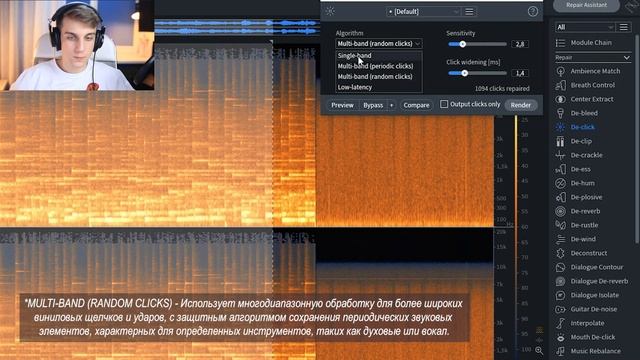640x360 pixels.
Task: Open the Ambience Match module icon
Action: point(560,71)
